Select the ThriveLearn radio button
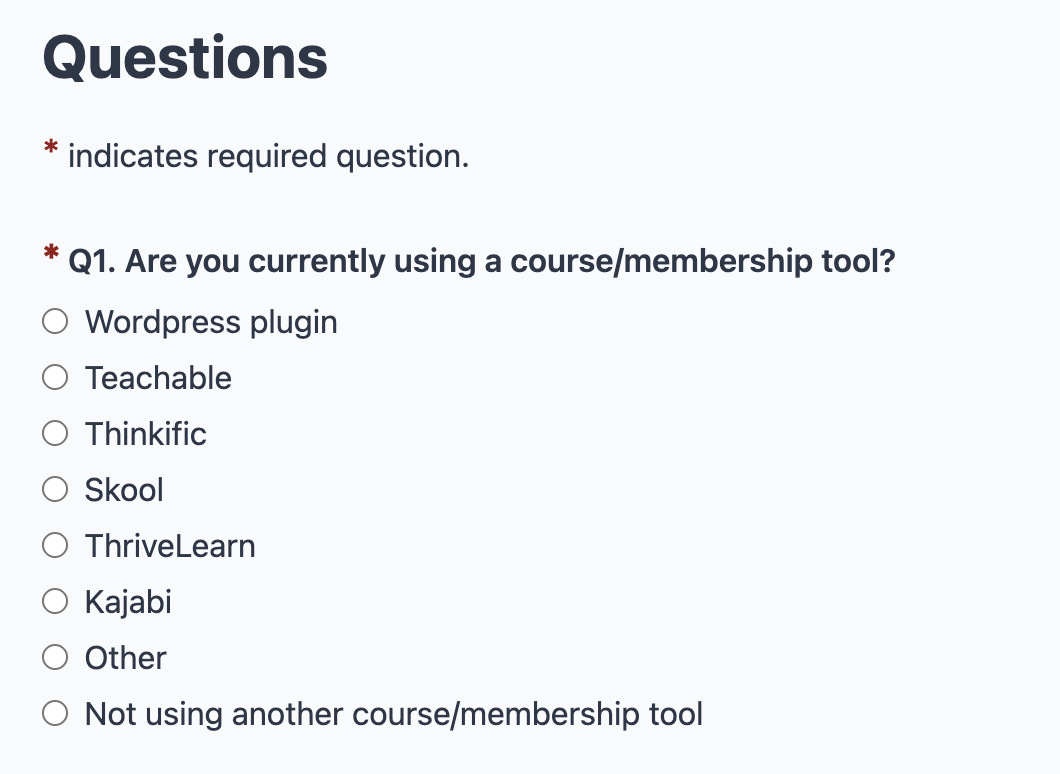Screen dimensions: 1060x774 [55, 546]
